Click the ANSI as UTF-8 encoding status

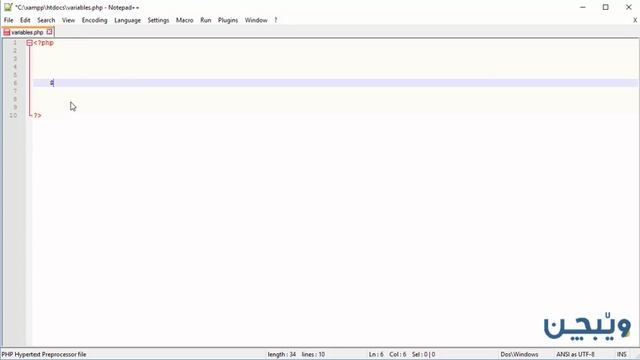click(575, 354)
